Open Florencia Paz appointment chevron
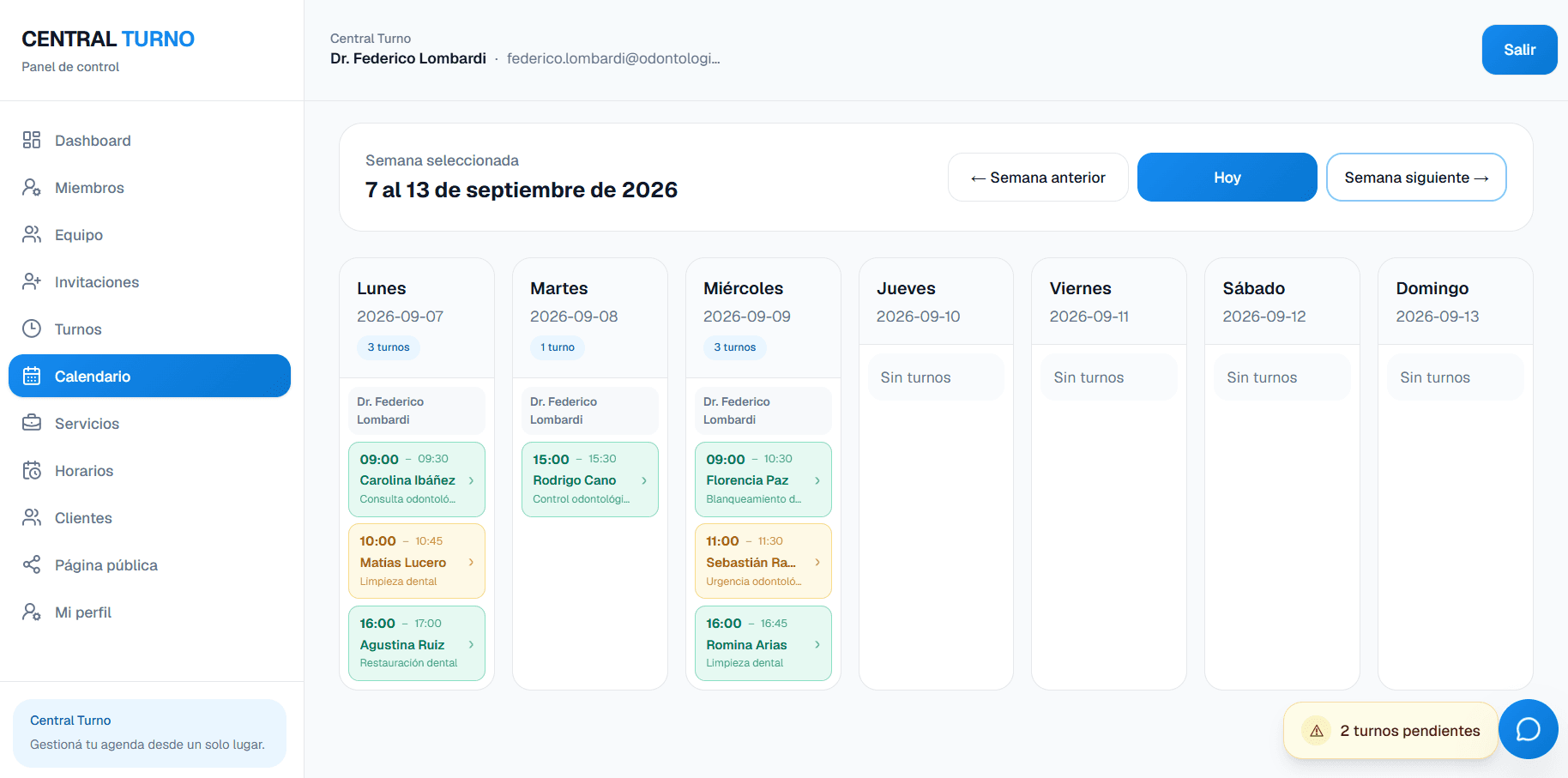The width and height of the screenshot is (1568, 778). click(x=817, y=480)
